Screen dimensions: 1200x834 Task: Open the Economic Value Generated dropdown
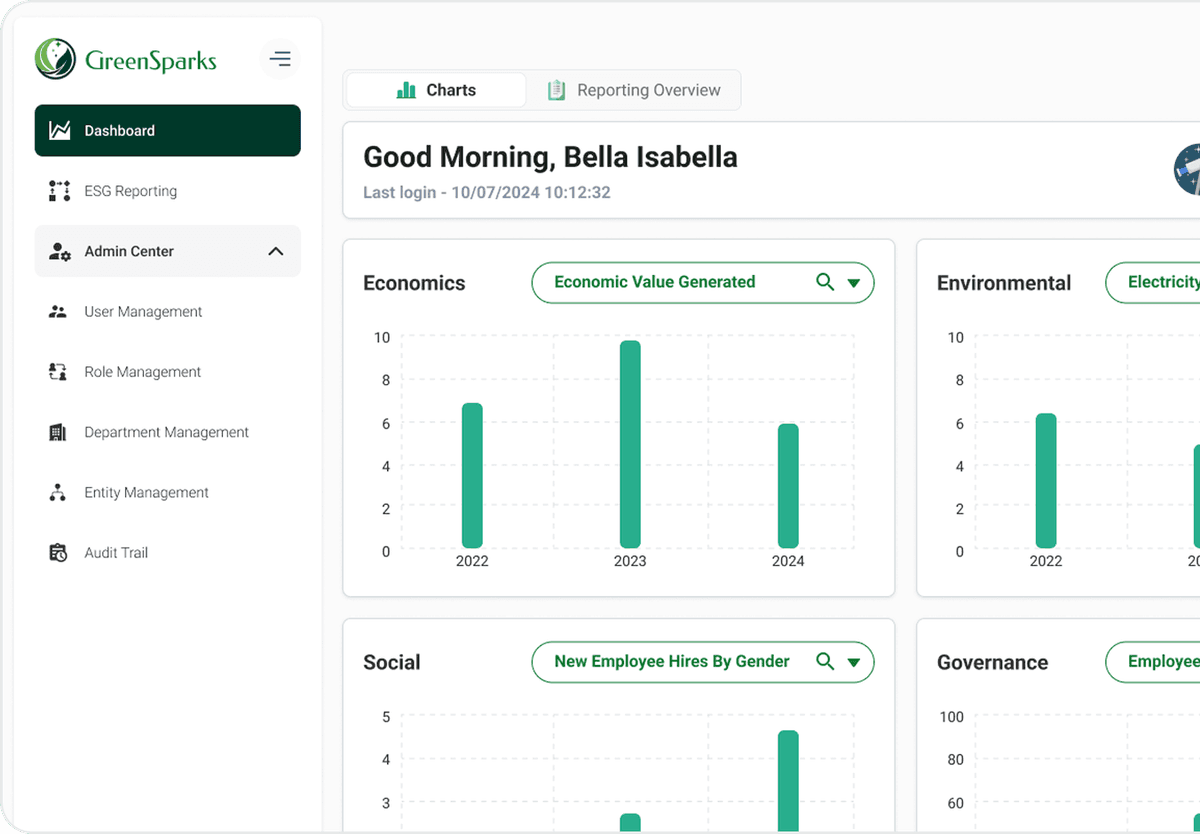point(854,283)
